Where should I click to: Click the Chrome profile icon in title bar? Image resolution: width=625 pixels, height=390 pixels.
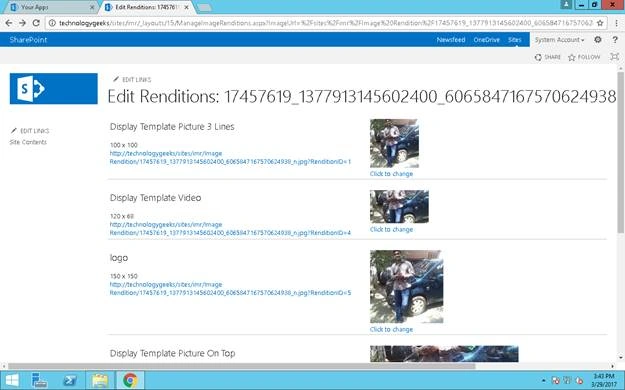click(x=566, y=5)
